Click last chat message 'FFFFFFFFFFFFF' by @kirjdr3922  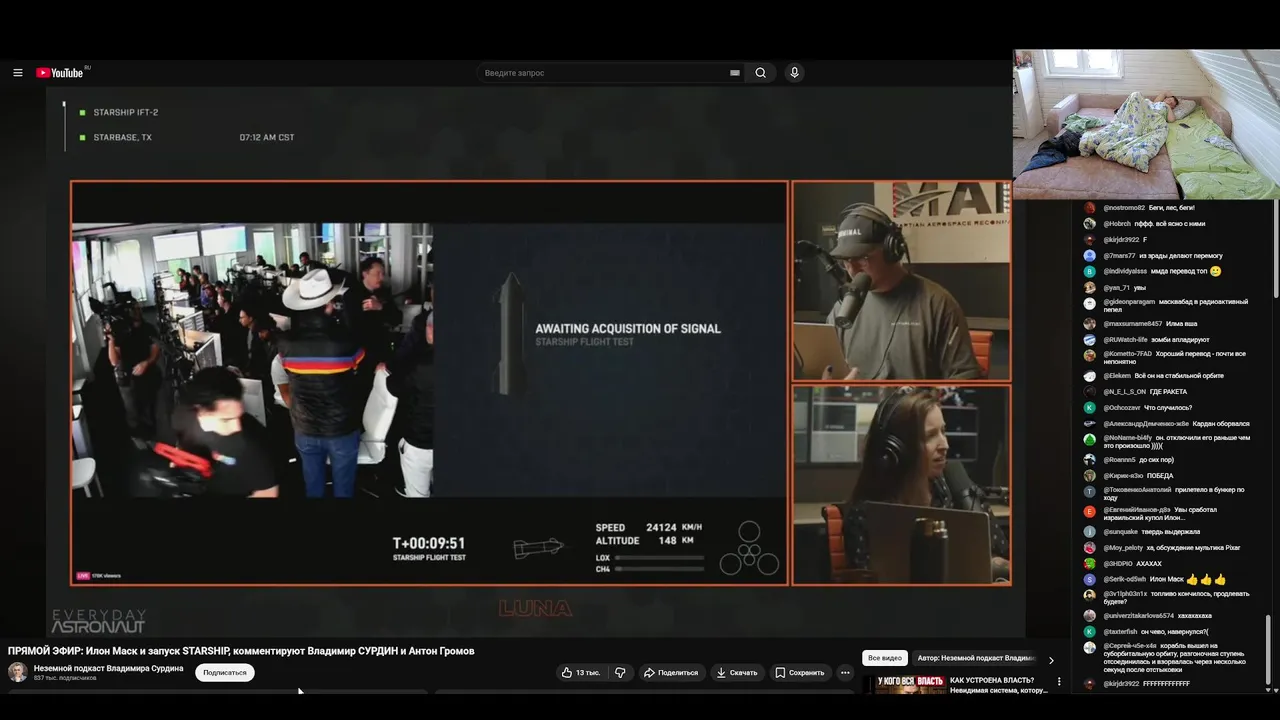(1167, 684)
